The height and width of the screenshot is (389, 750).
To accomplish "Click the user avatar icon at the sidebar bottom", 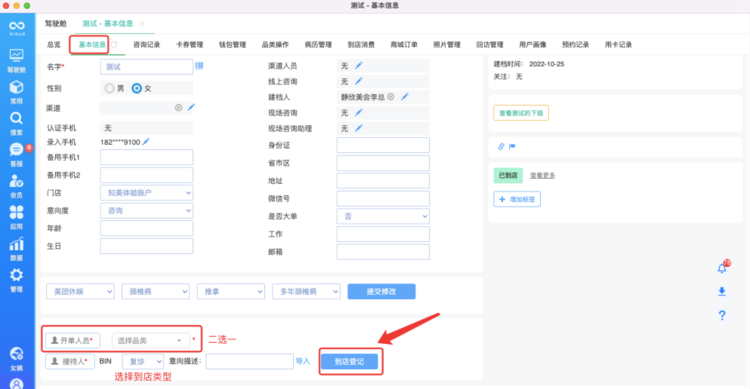I will coord(16,384).
